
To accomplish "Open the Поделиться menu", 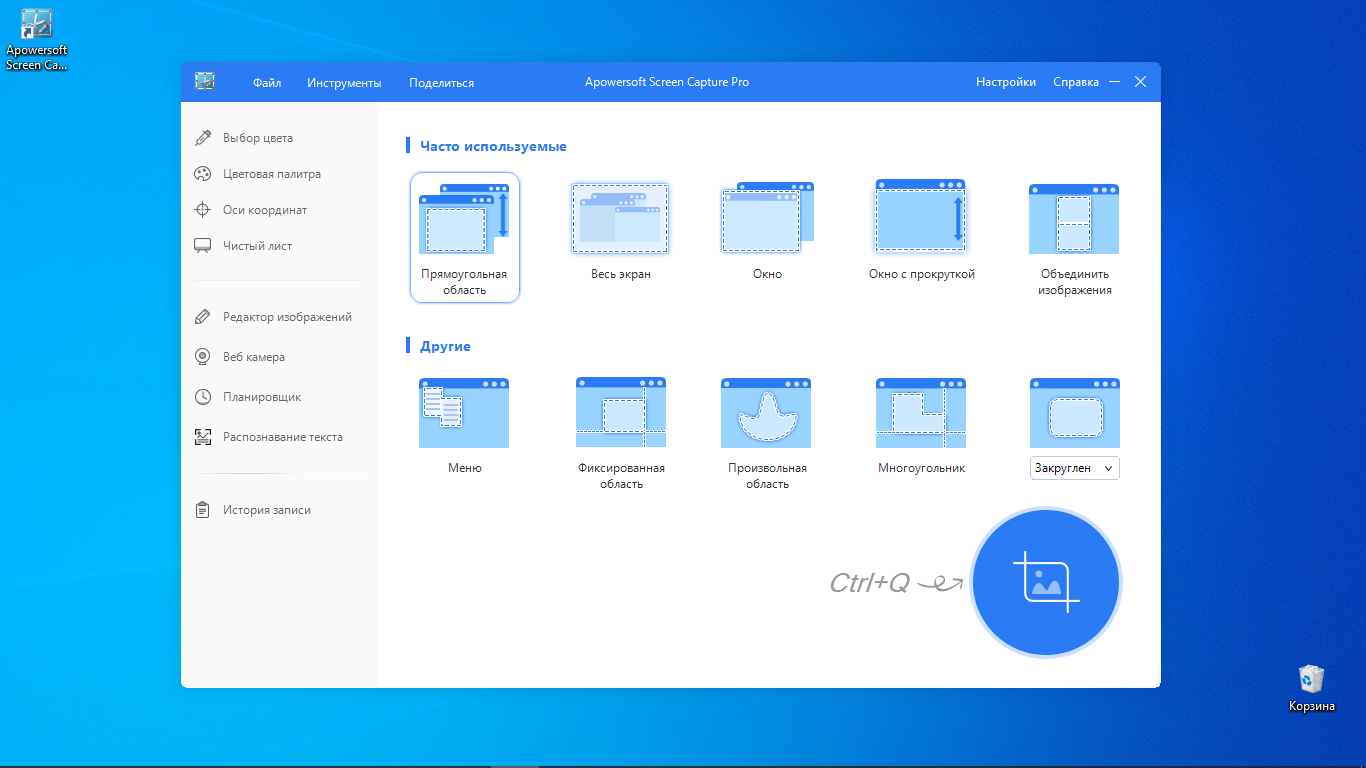I will click(441, 83).
